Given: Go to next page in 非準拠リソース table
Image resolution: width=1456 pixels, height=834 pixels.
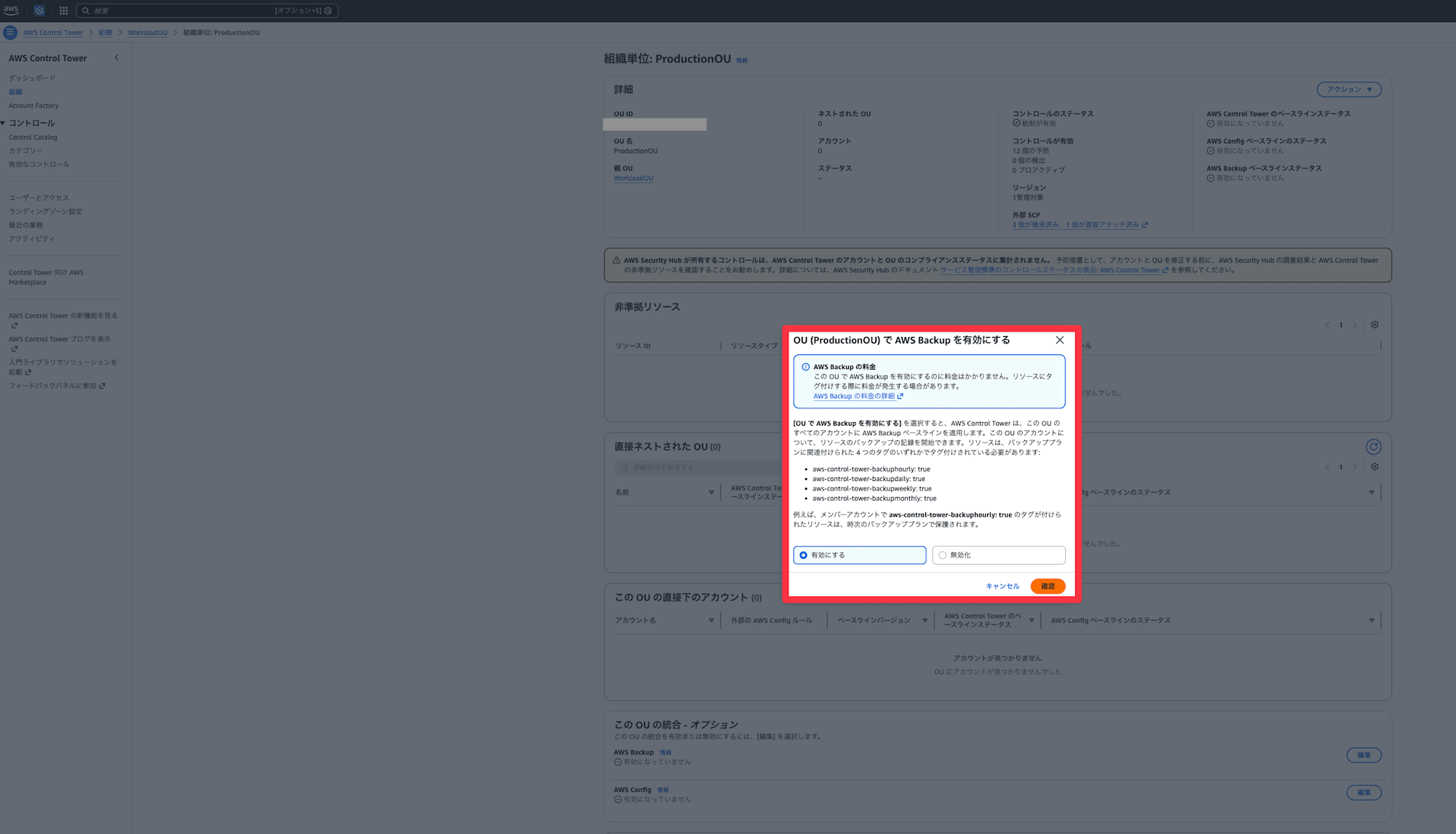Looking at the screenshot, I should [x=1355, y=325].
